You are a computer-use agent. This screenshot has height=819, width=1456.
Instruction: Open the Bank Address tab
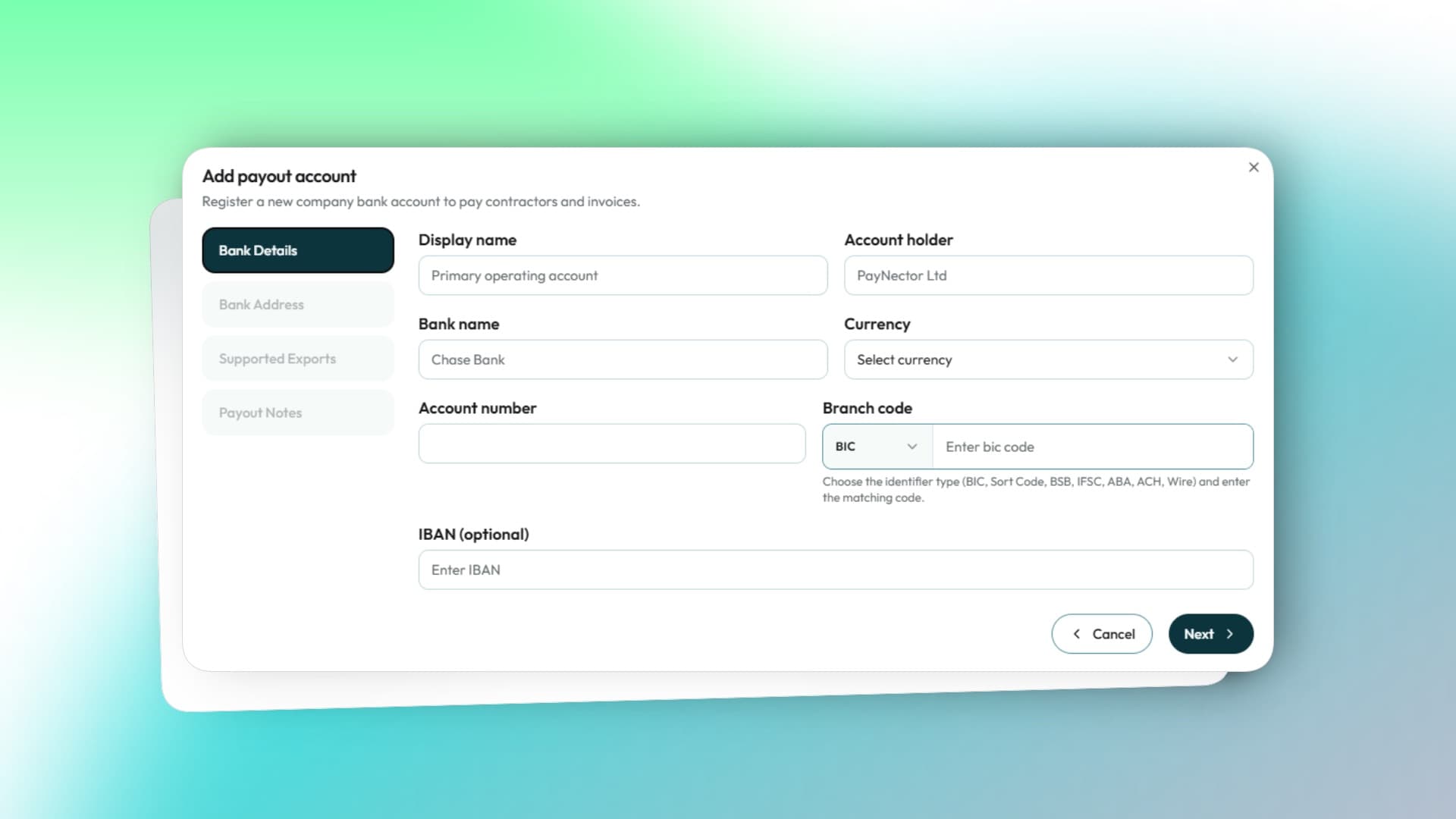coord(297,305)
